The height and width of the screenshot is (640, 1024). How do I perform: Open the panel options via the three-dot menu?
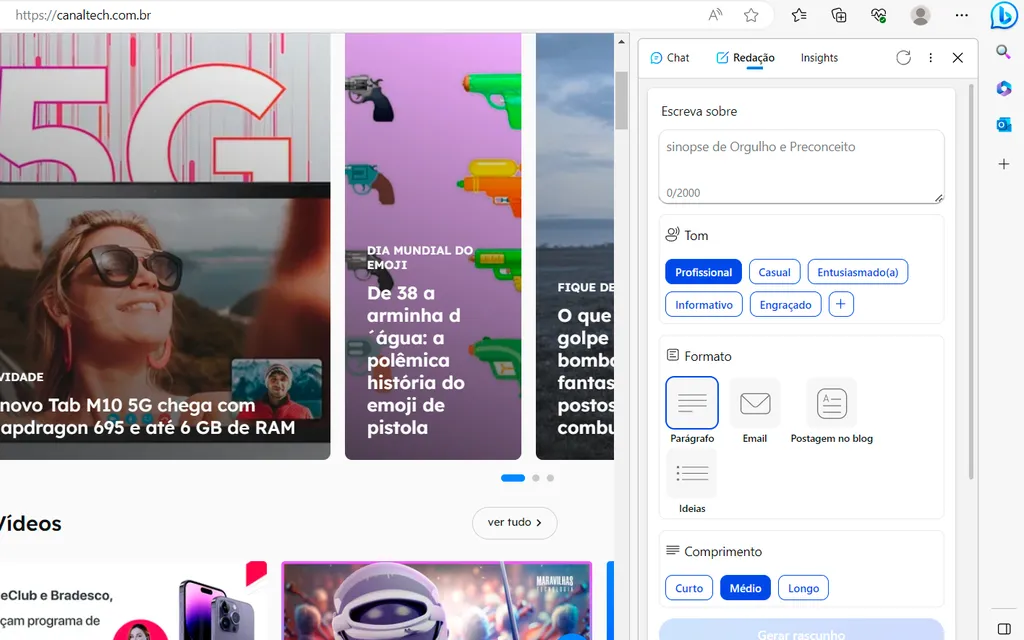tap(931, 57)
